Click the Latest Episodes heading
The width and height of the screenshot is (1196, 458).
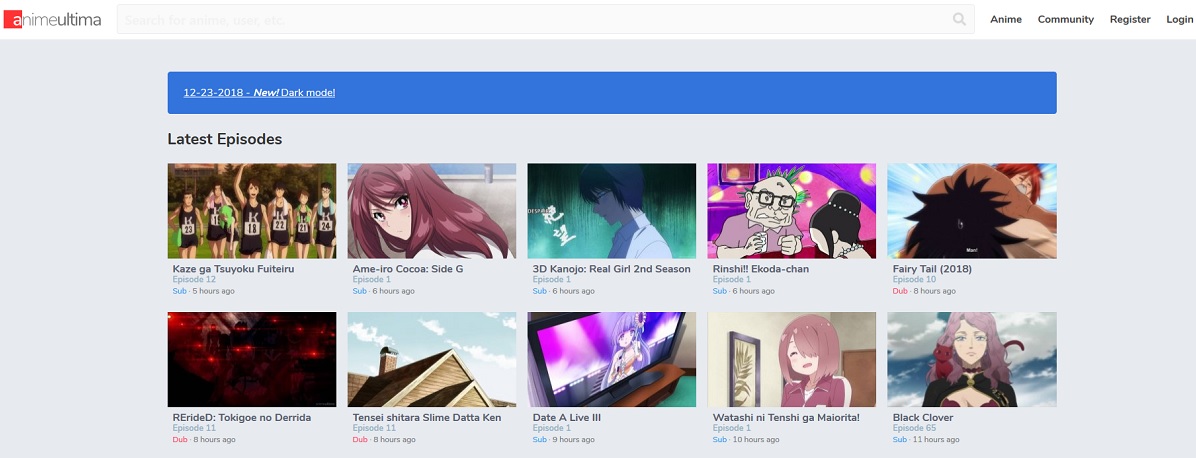coord(225,139)
